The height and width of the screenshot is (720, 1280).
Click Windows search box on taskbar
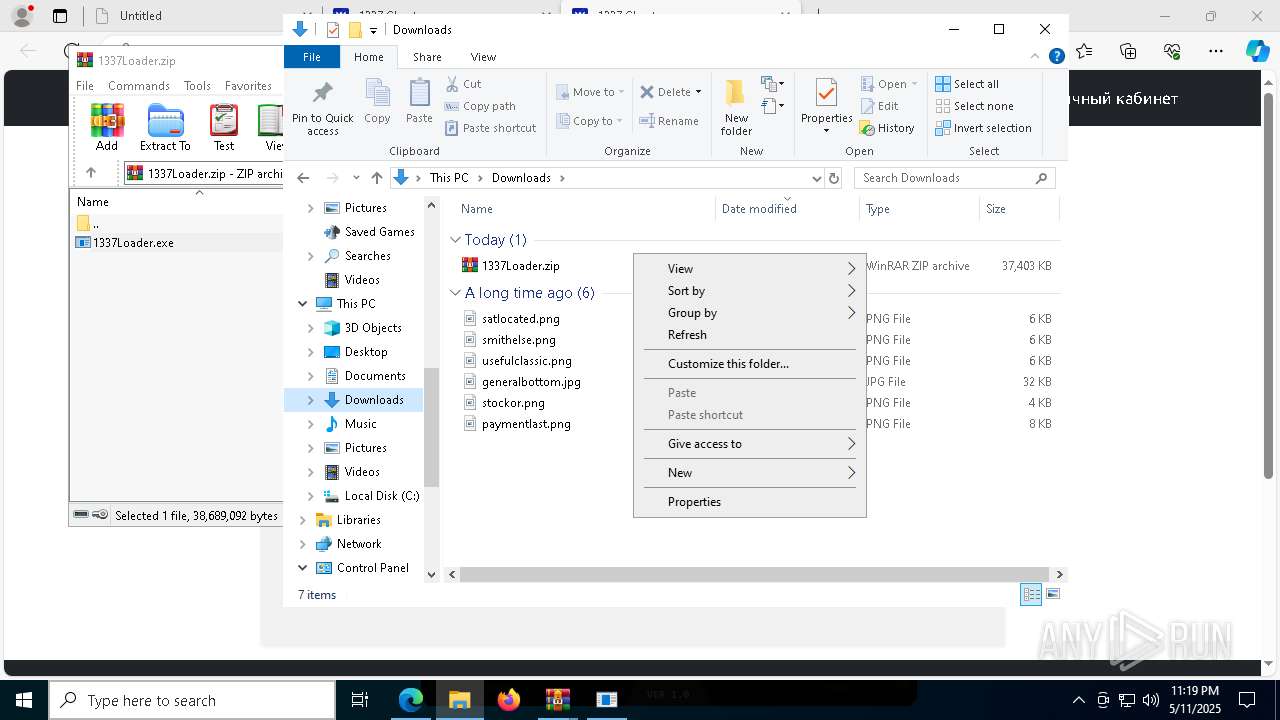[x=192, y=700]
